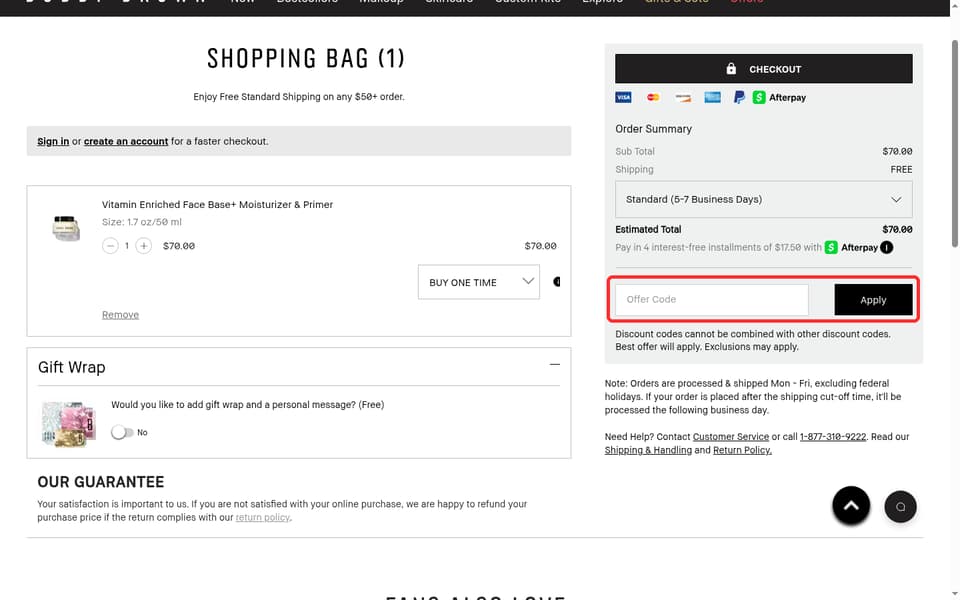Click info icon beside Buy One Time

557,282
